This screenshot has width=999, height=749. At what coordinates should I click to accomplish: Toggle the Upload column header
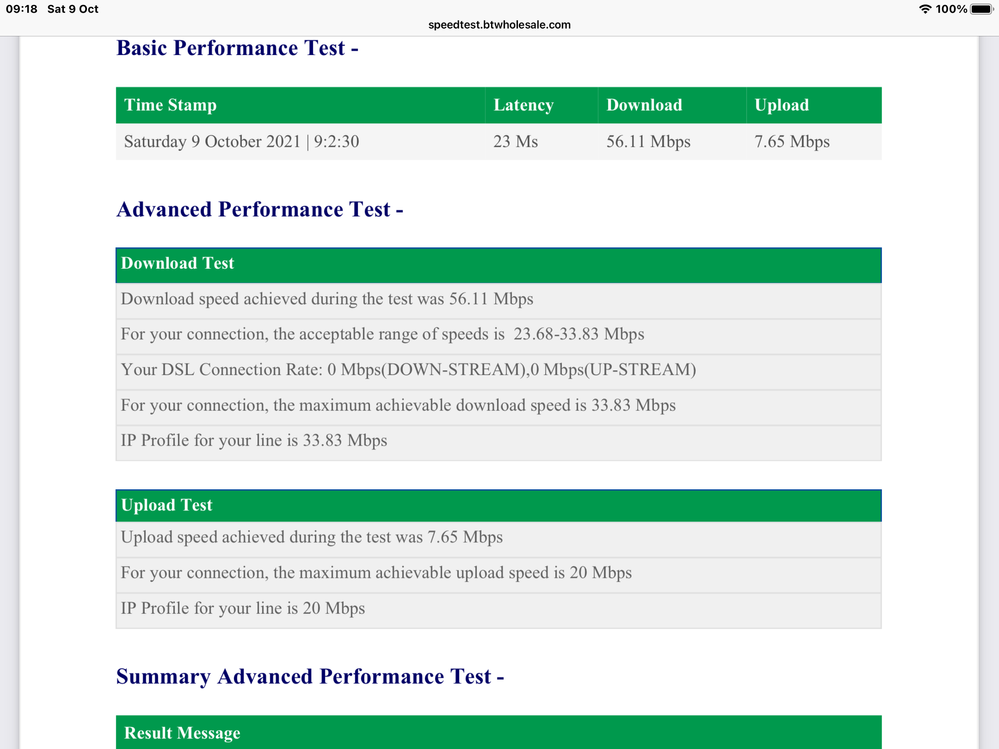[781, 105]
